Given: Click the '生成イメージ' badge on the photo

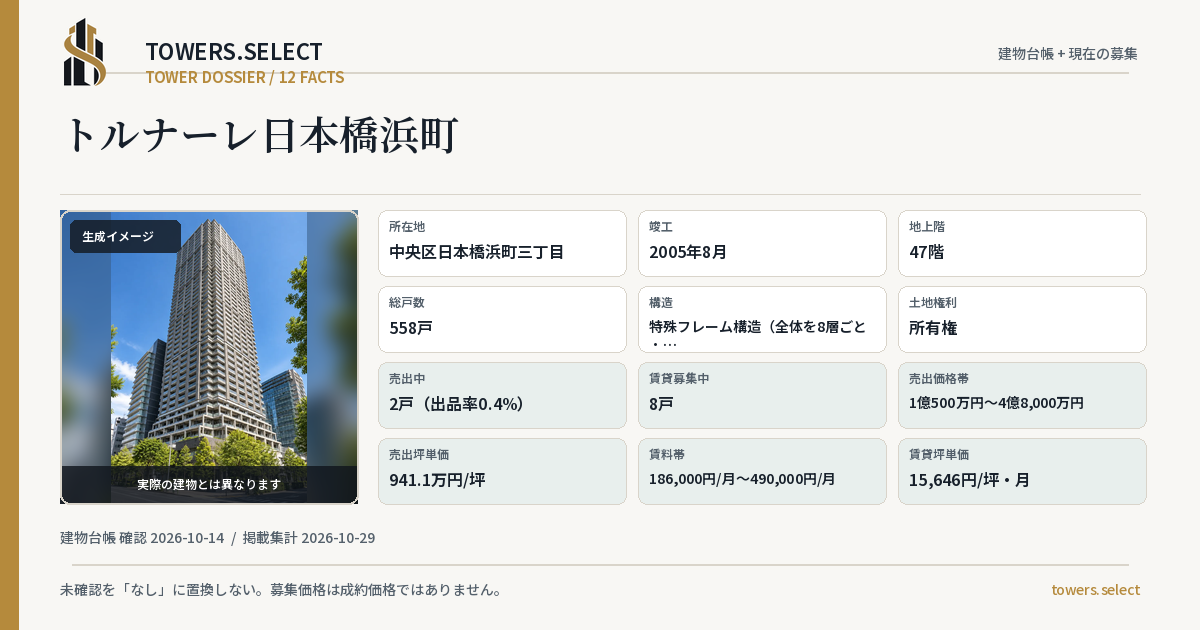Looking at the screenshot, I should (125, 237).
